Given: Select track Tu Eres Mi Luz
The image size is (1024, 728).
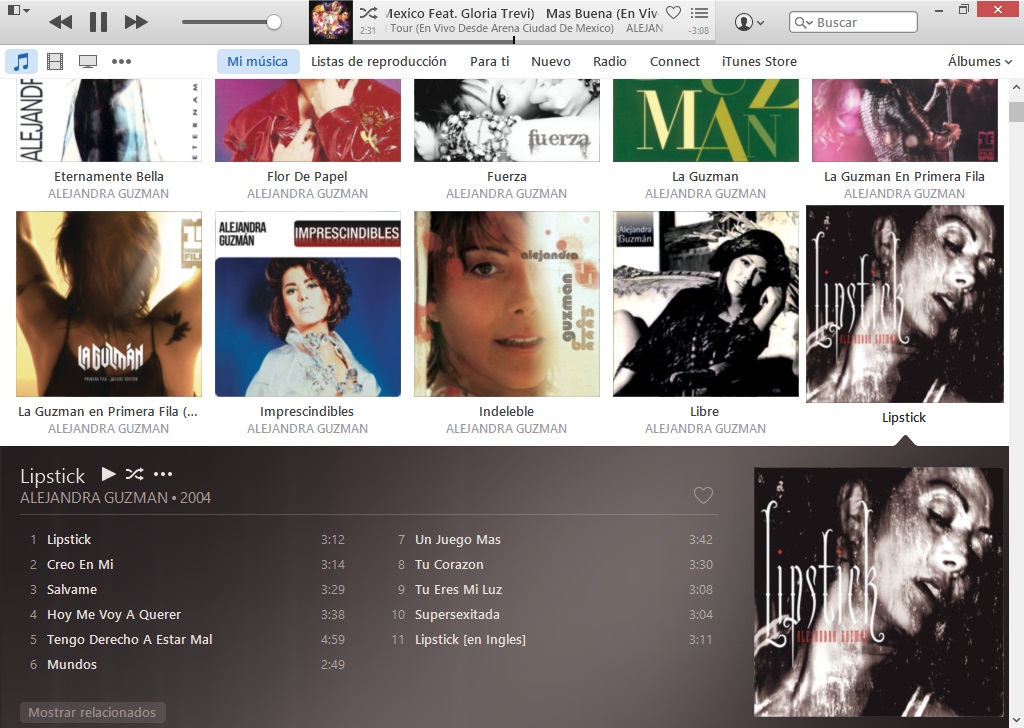Looking at the screenshot, I should (x=554, y=589).
